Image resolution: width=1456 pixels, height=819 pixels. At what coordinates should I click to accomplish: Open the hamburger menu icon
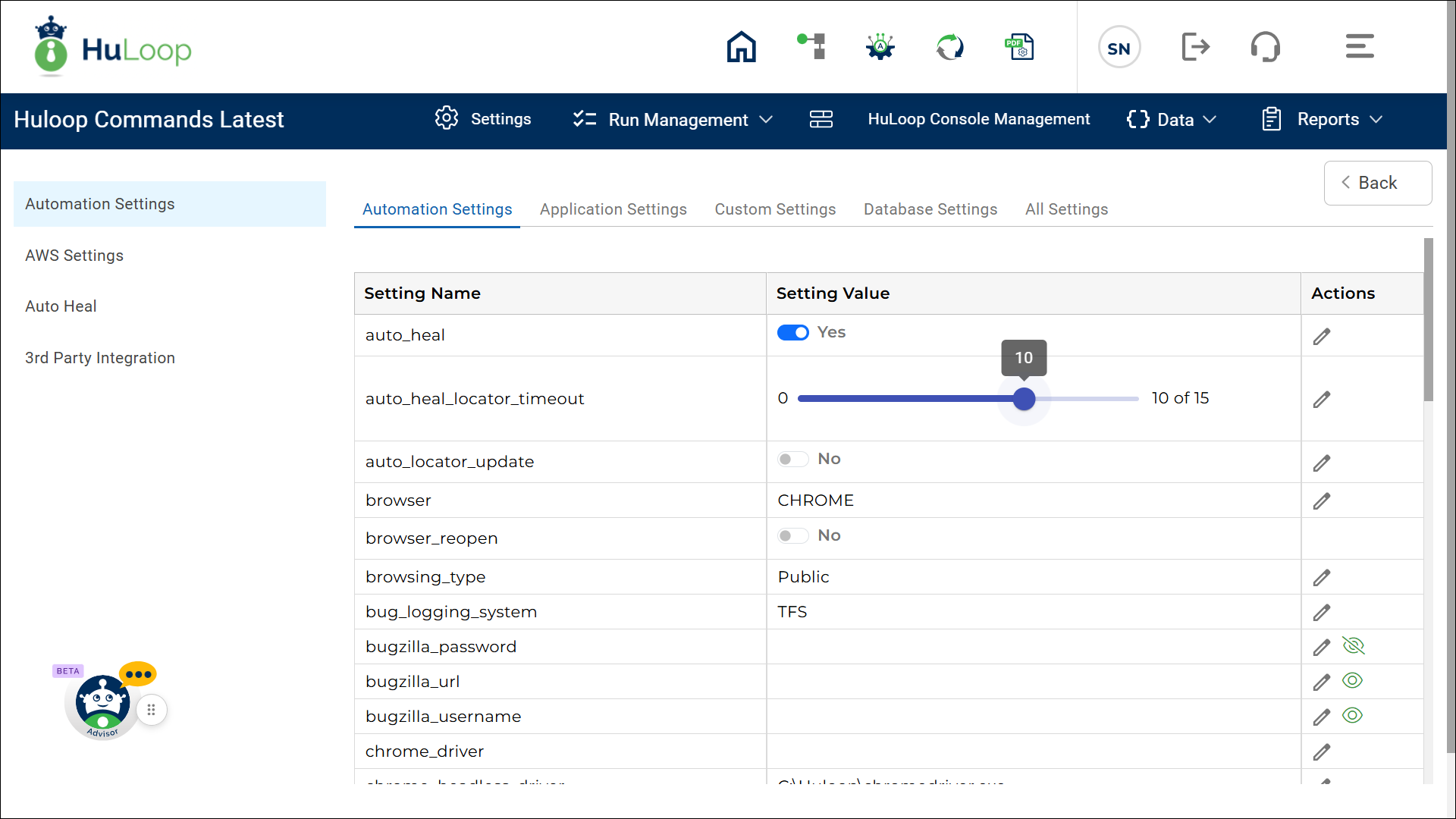(x=1359, y=47)
